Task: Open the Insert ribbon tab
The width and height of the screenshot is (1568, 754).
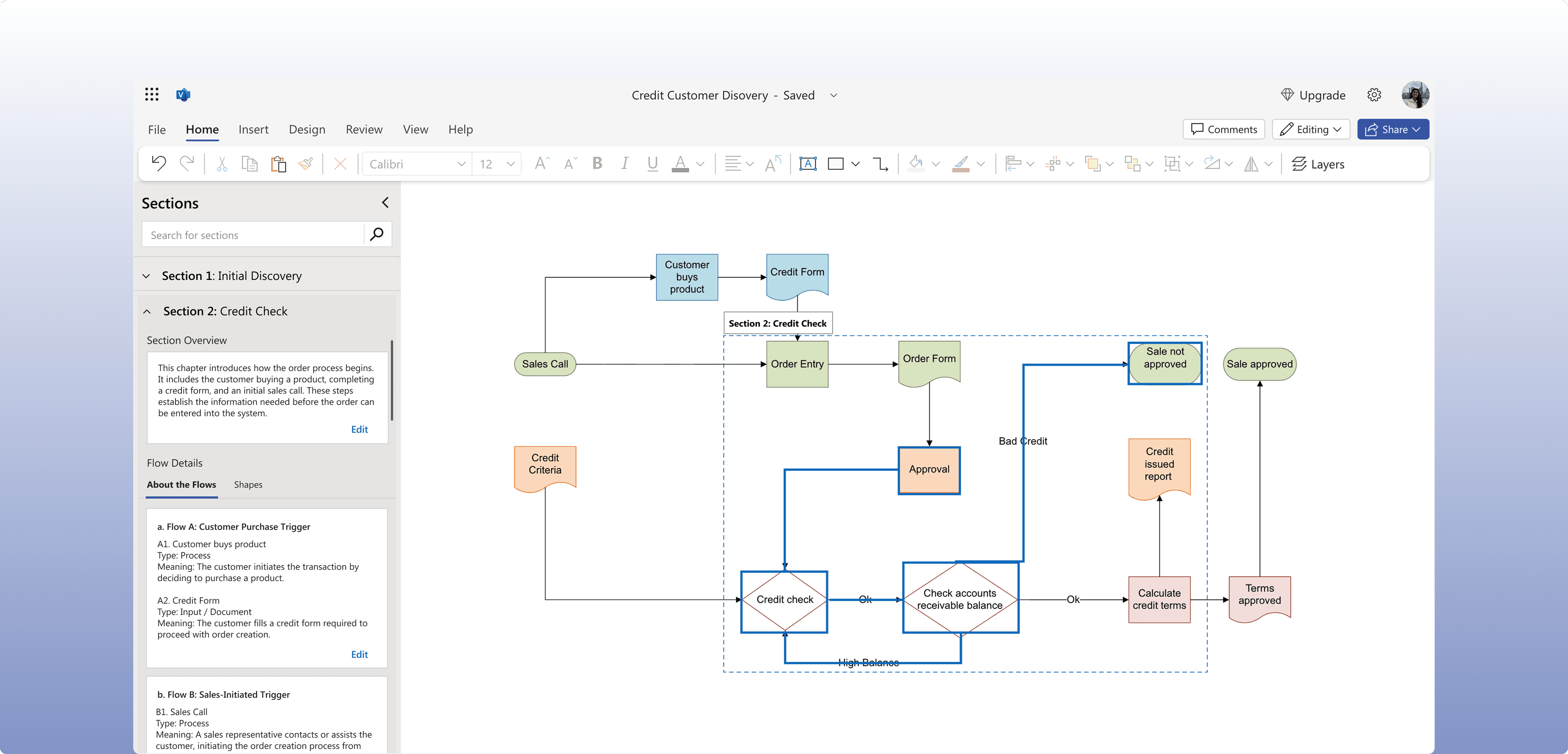Action: click(253, 129)
